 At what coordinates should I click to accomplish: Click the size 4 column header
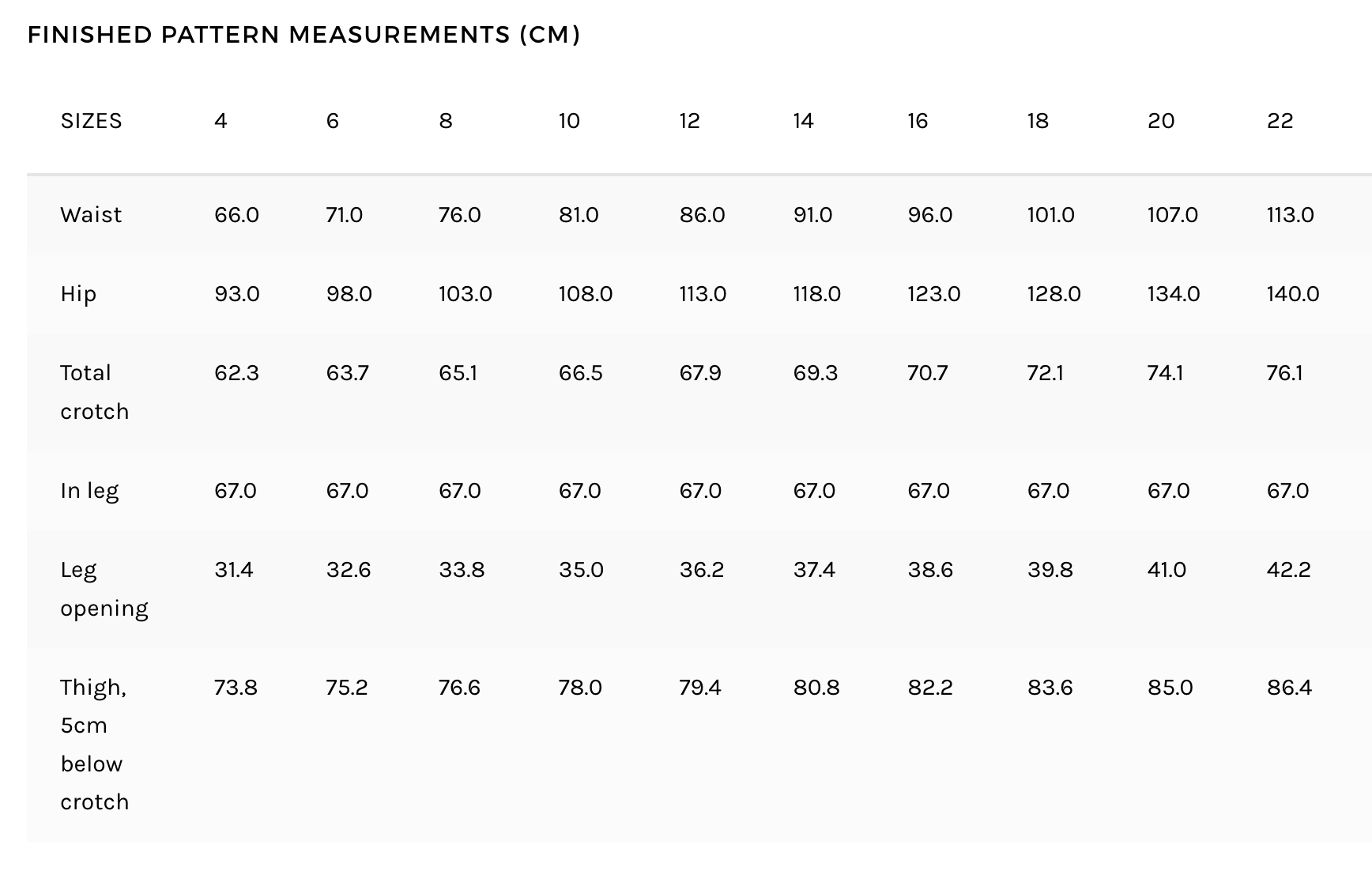tap(220, 121)
